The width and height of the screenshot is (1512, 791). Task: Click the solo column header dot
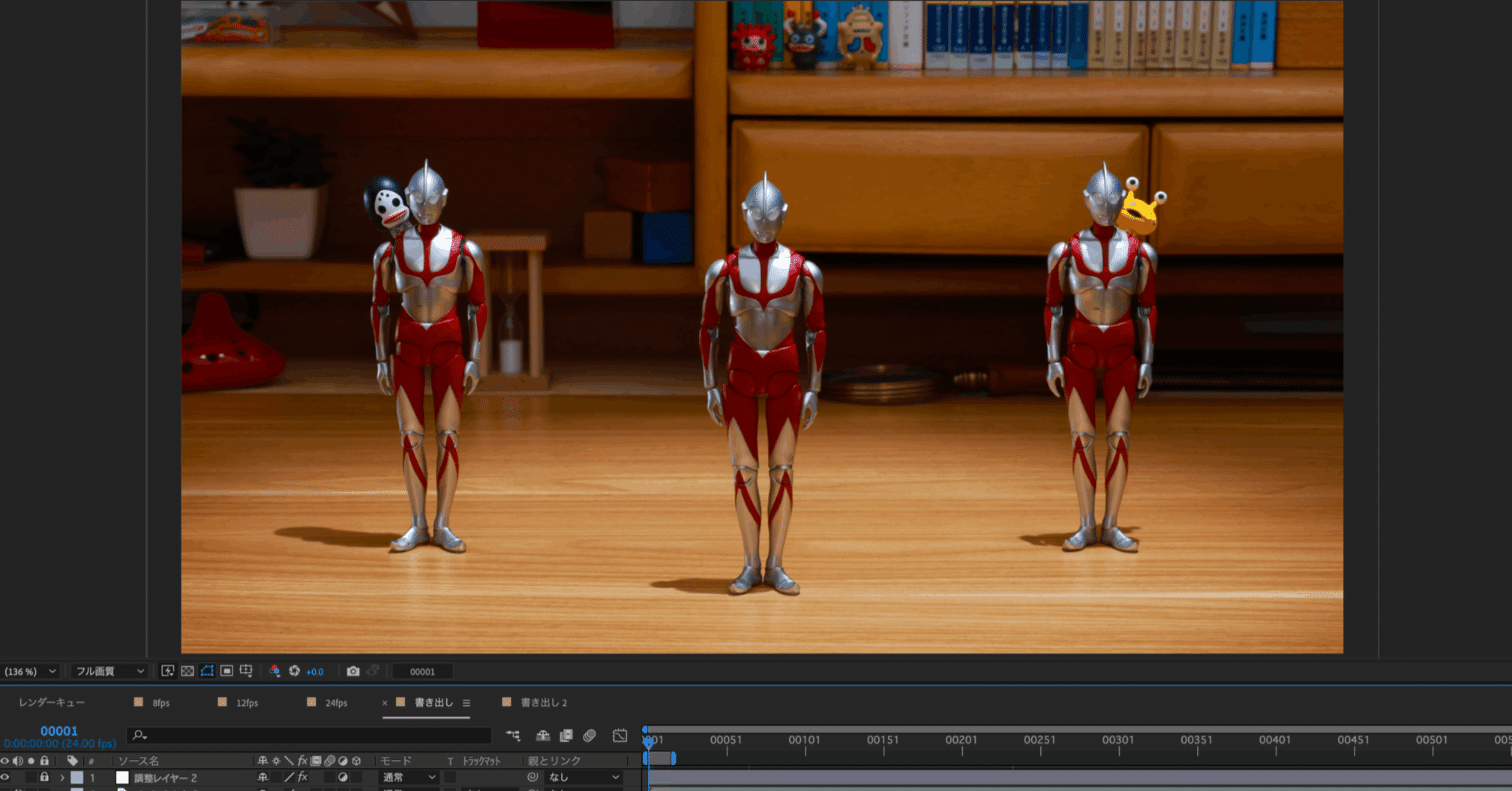click(31, 761)
